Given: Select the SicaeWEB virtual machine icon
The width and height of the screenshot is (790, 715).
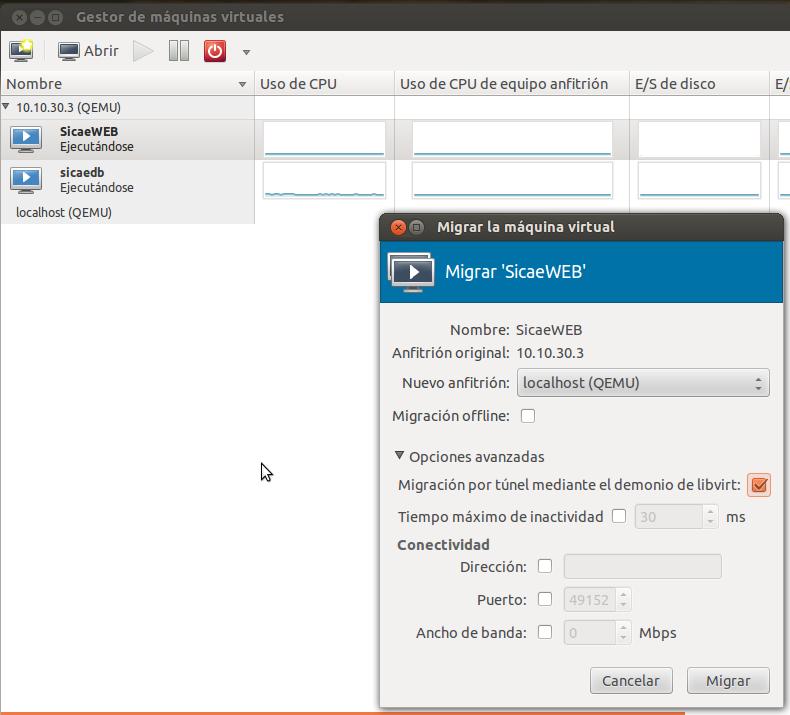Looking at the screenshot, I should pyautogui.click(x=26, y=139).
